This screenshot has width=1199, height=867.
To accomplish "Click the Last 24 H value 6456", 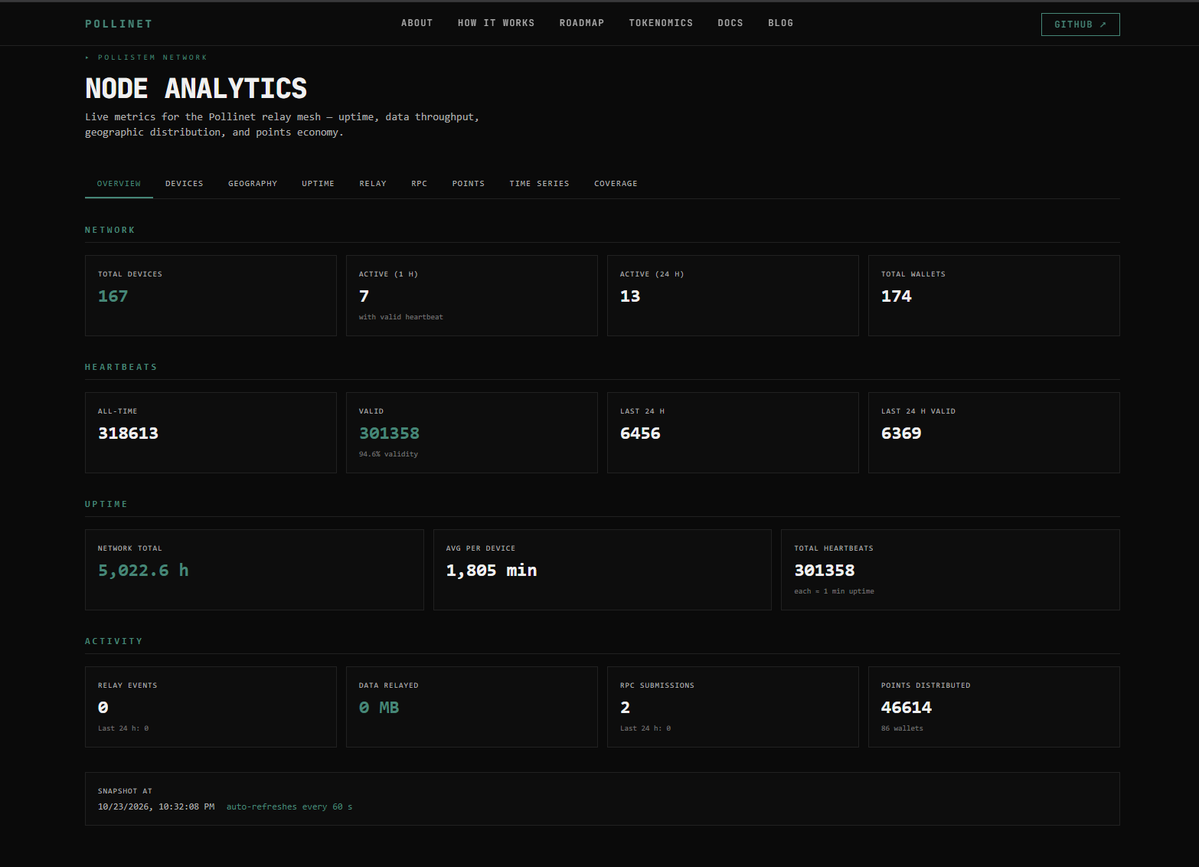I will pos(640,434).
